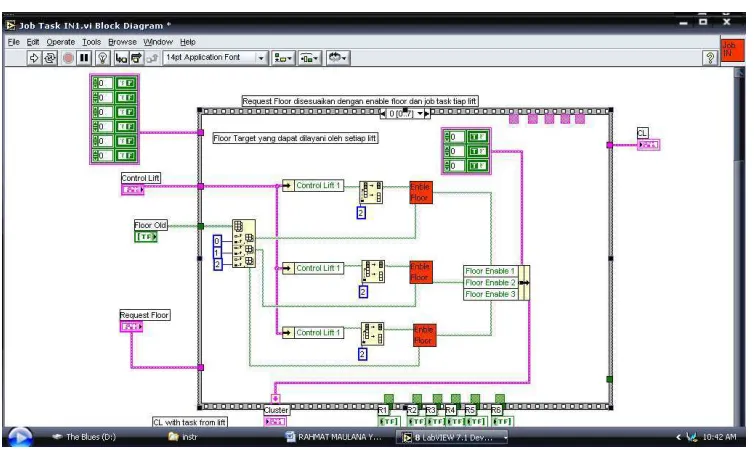Click the bottom Control Lift 1 unbundle node
Screen dimensions: 754x450
(x=313, y=333)
